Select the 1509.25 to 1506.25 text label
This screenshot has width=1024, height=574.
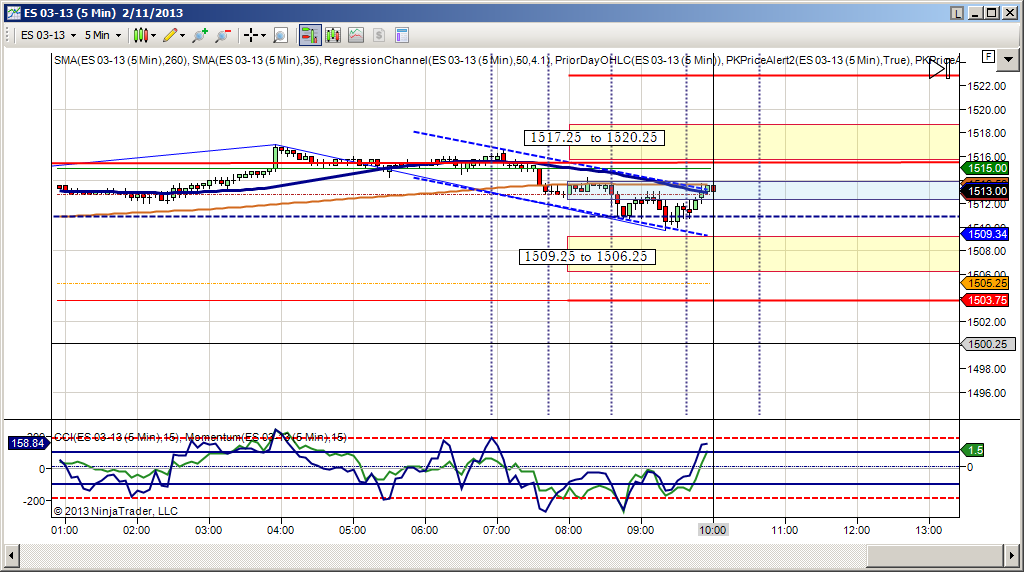(x=587, y=257)
